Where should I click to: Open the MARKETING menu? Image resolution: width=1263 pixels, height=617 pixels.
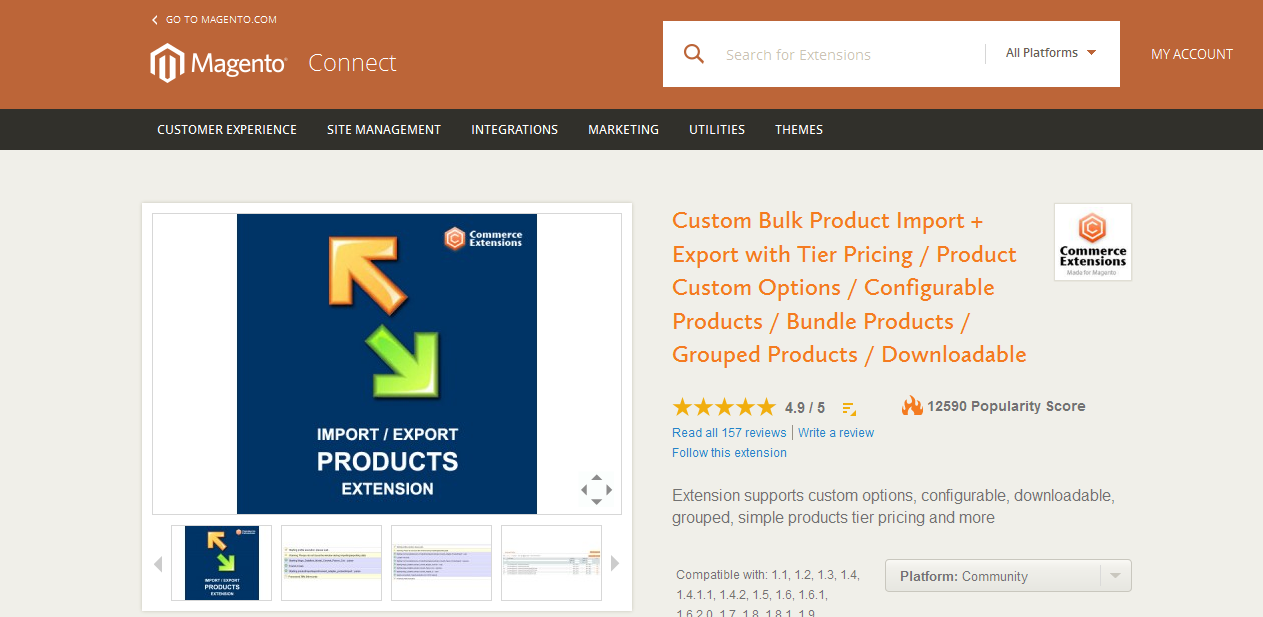pyautogui.click(x=623, y=130)
